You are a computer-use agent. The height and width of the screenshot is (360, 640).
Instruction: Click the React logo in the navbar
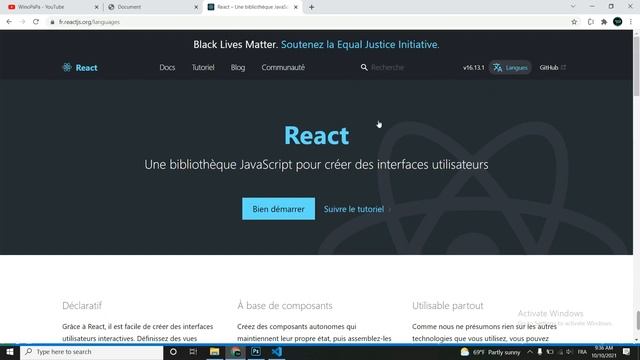pos(80,67)
